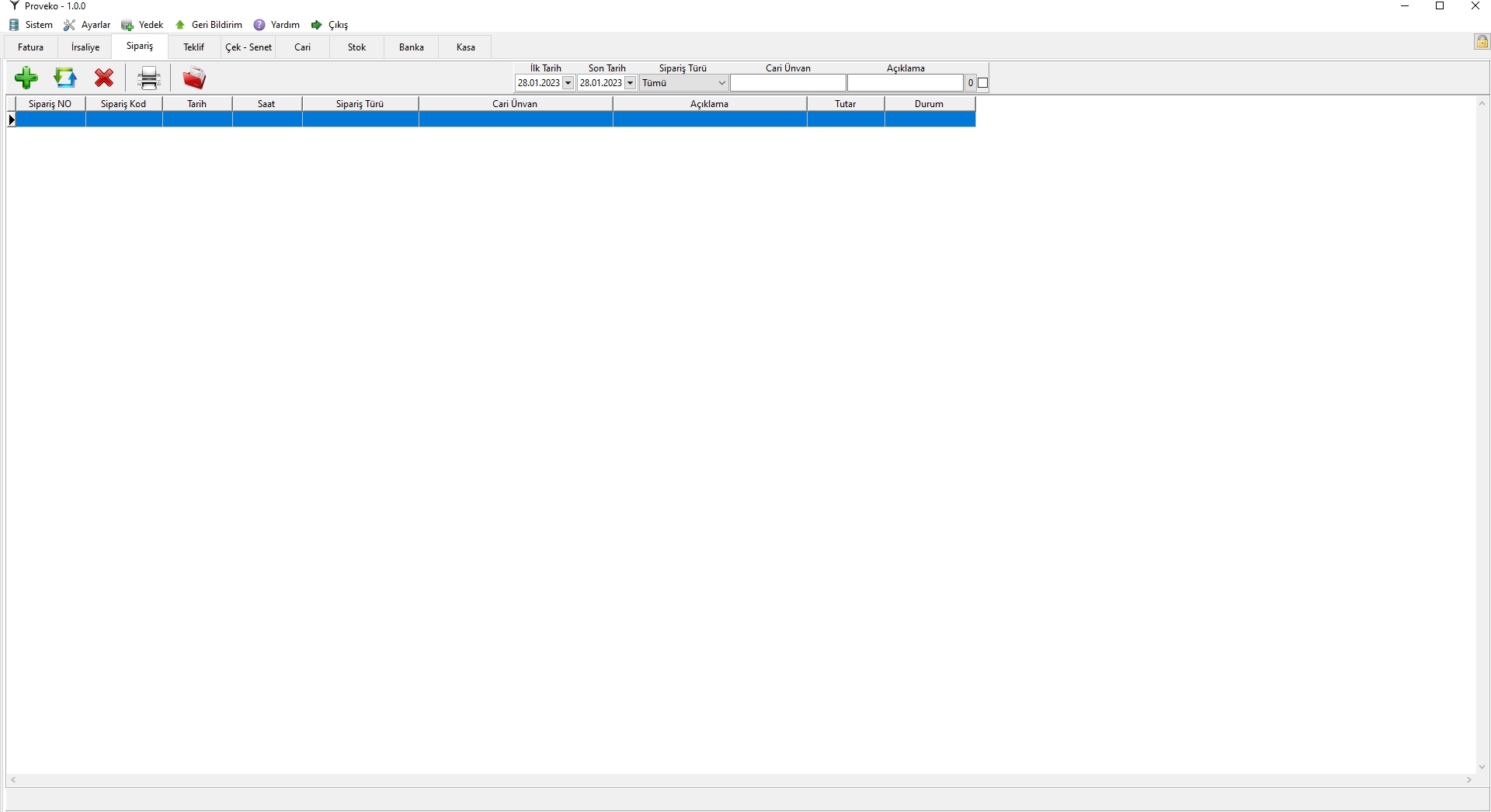
Task: Toggle the checkbox next to the 0 counter
Action: coord(983,83)
